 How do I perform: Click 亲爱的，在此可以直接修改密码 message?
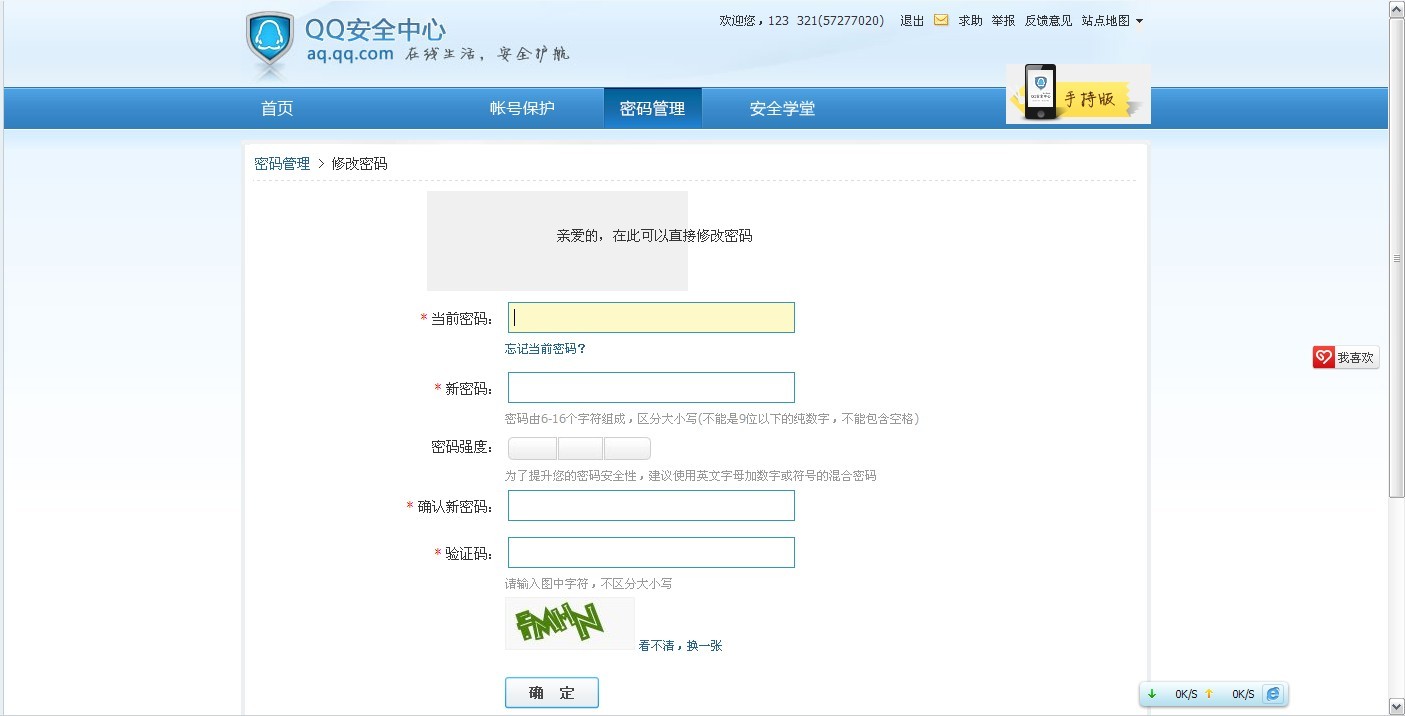click(x=654, y=236)
